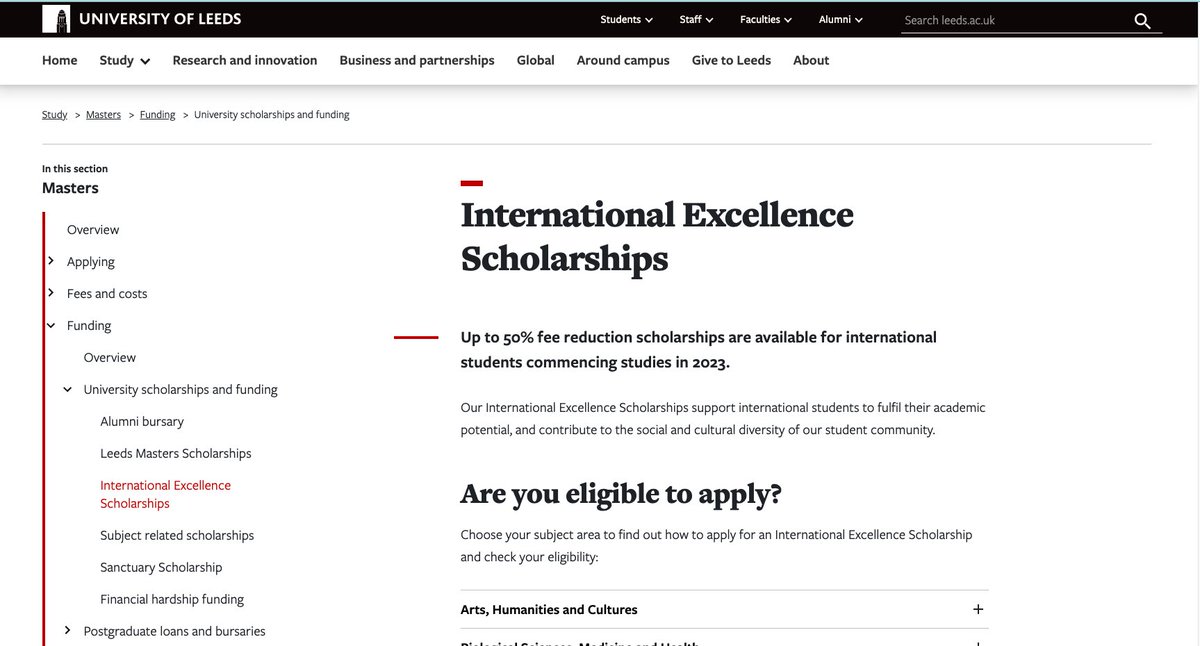Screen dimensions: 1200x646
Task: Expand the Fees and costs chevron
Action: pyautogui.click(x=51, y=293)
